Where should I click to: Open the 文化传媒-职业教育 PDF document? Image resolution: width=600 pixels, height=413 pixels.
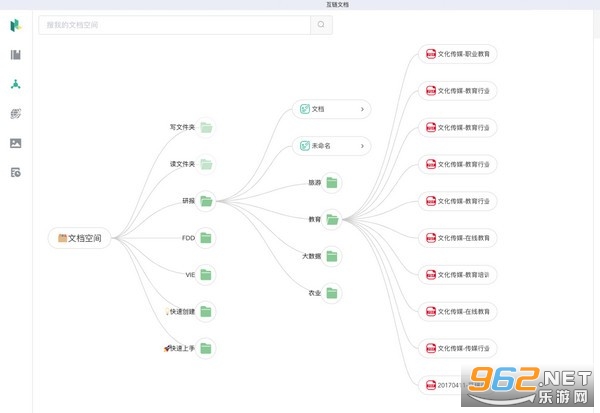[457, 54]
